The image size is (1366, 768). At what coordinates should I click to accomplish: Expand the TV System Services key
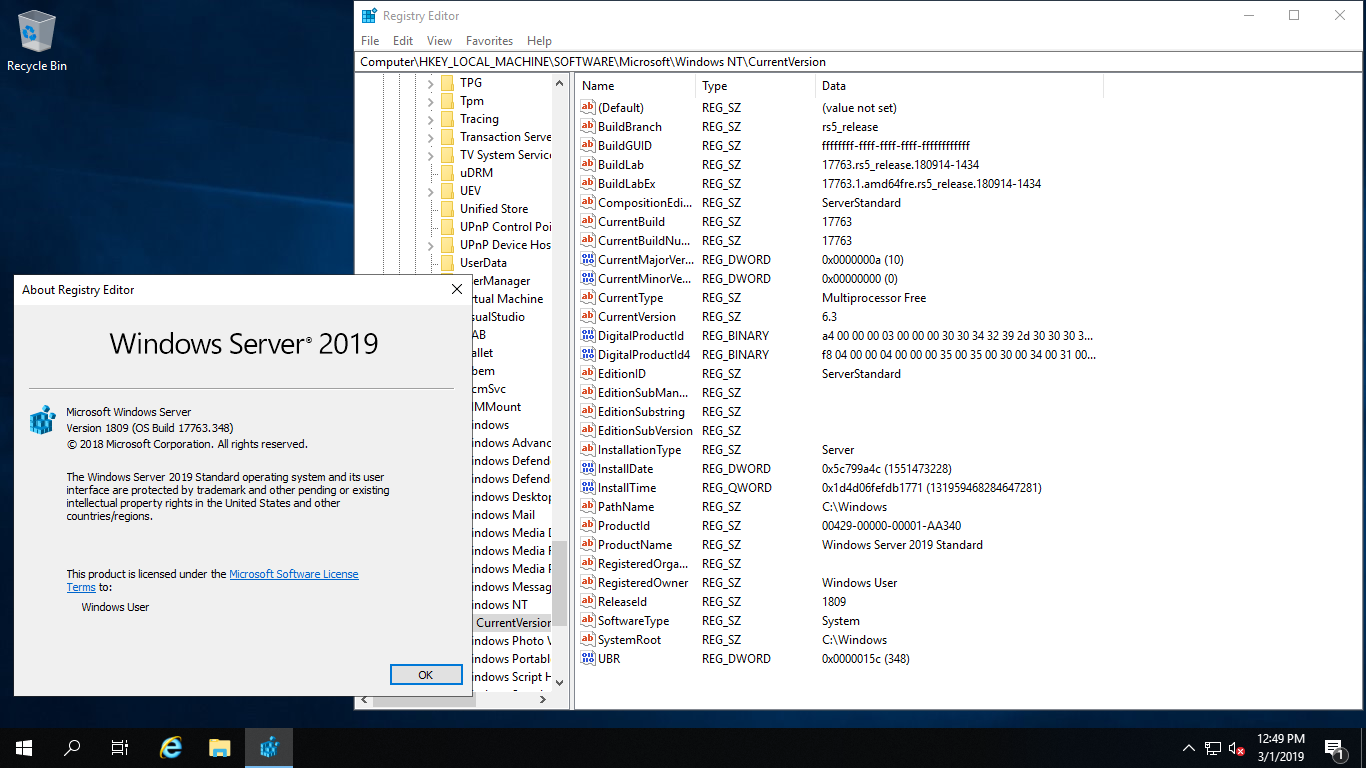(x=431, y=155)
